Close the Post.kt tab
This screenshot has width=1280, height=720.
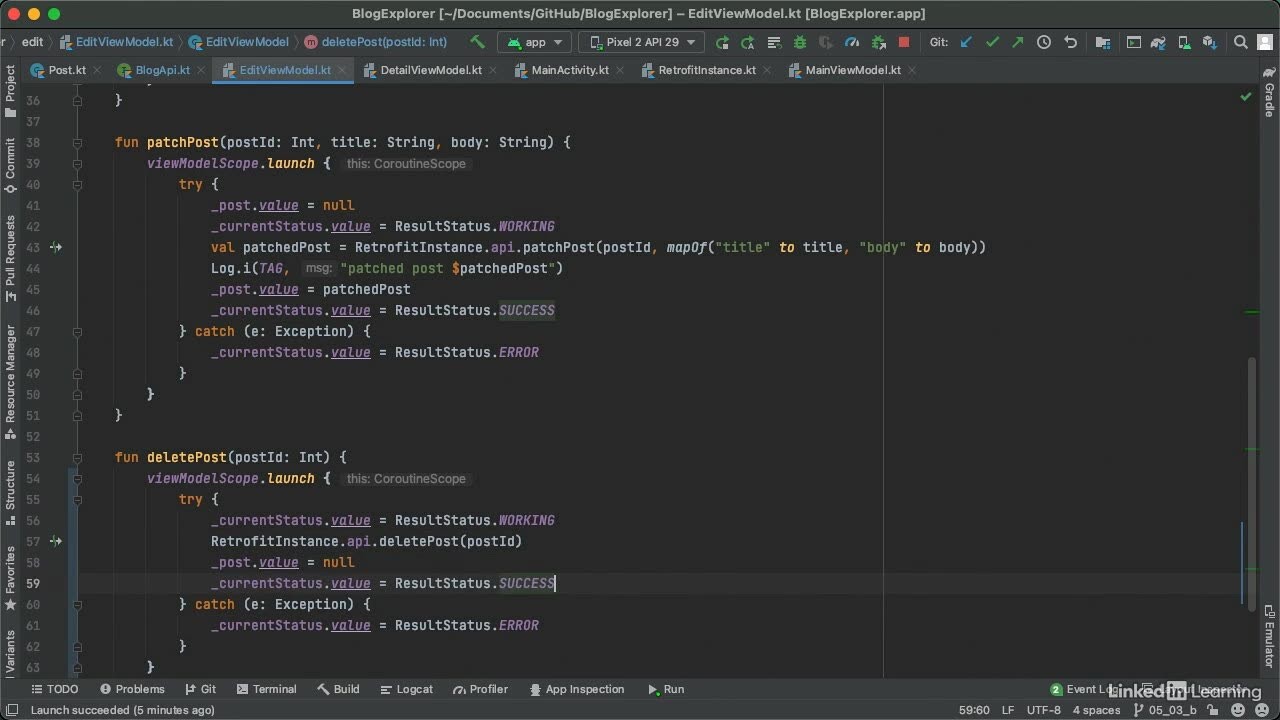(x=99, y=70)
